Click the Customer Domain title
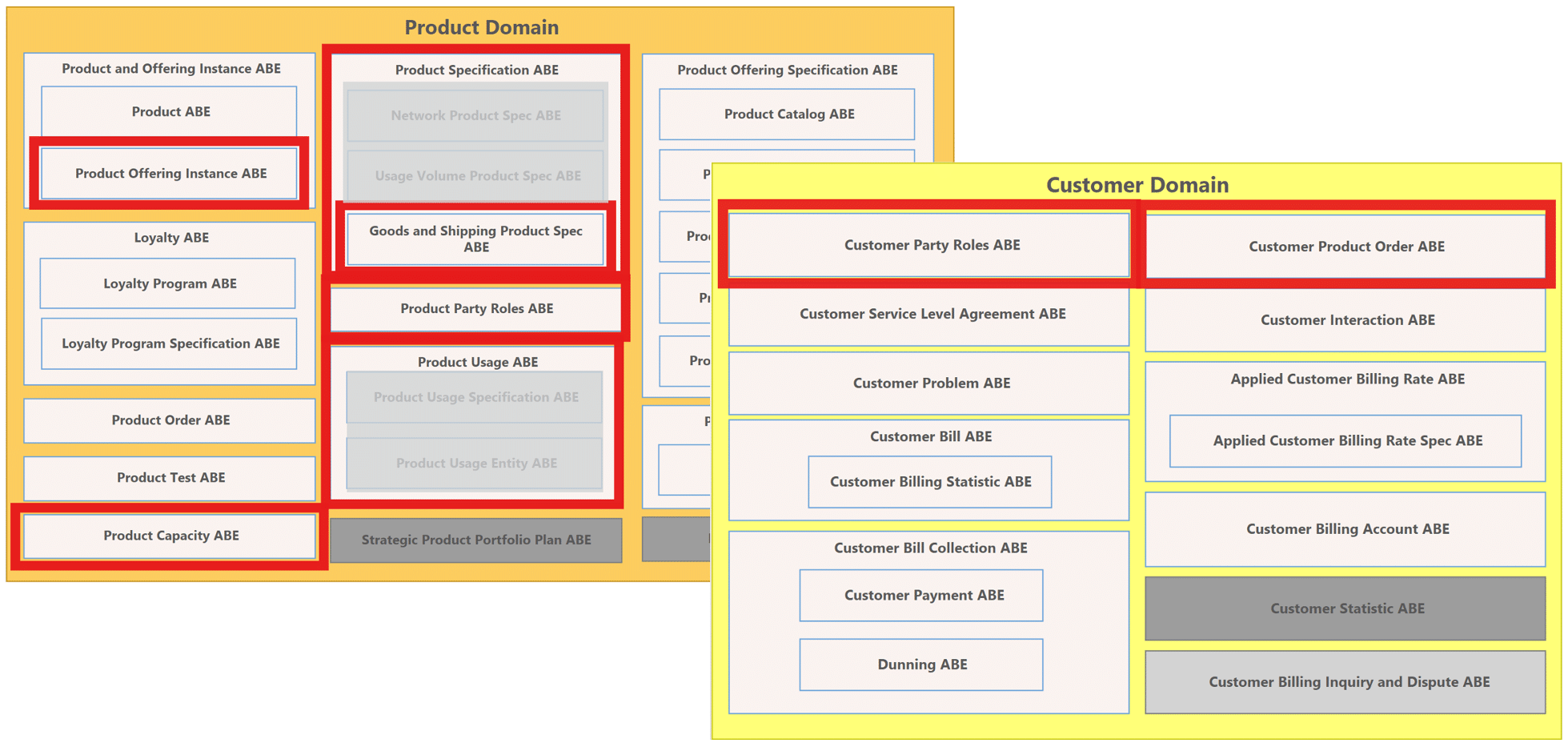 pos(1137,185)
